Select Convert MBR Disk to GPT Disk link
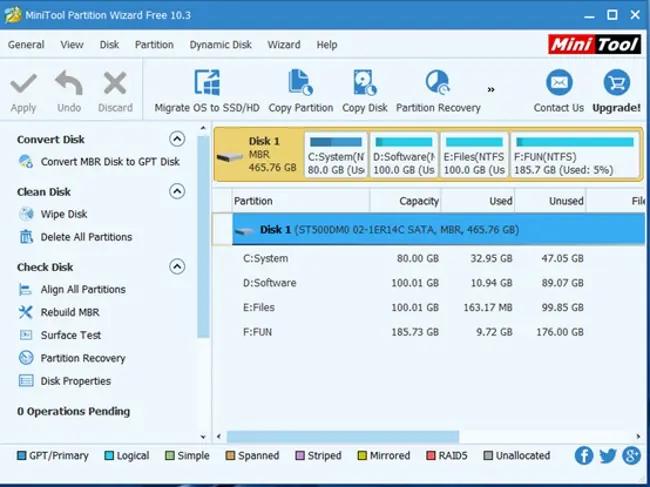 tap(110, 162)
